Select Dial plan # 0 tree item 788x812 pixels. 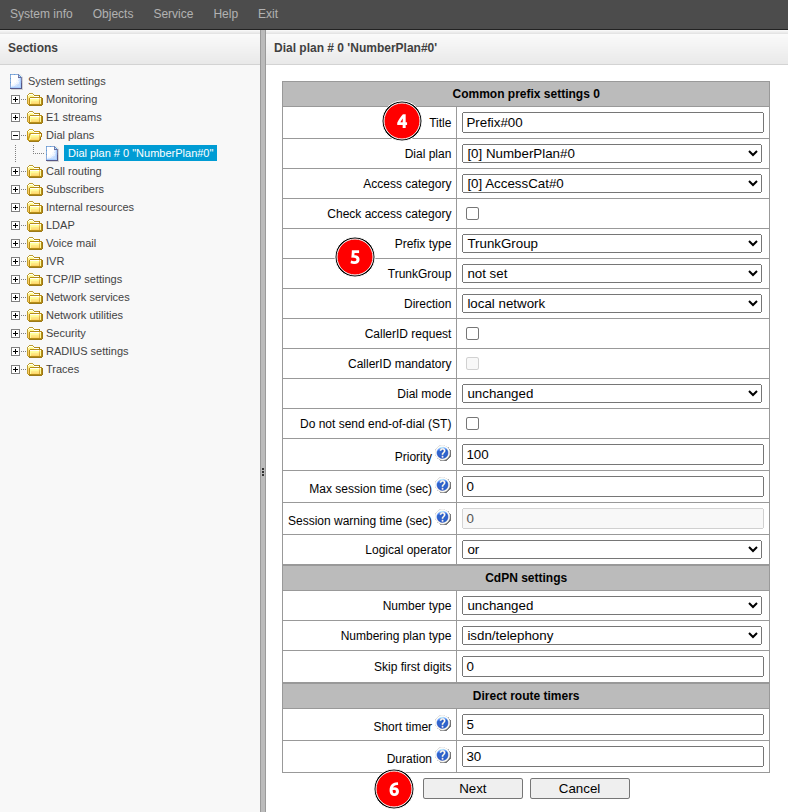click(x=140, y=153)
